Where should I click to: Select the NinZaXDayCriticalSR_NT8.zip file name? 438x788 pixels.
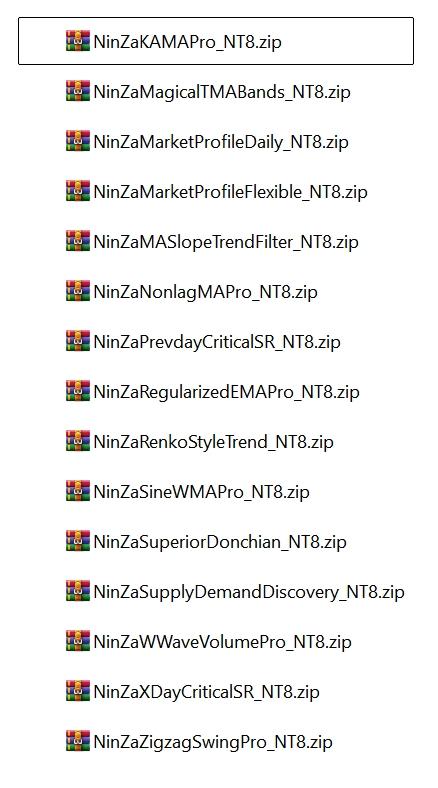[206, 693]
